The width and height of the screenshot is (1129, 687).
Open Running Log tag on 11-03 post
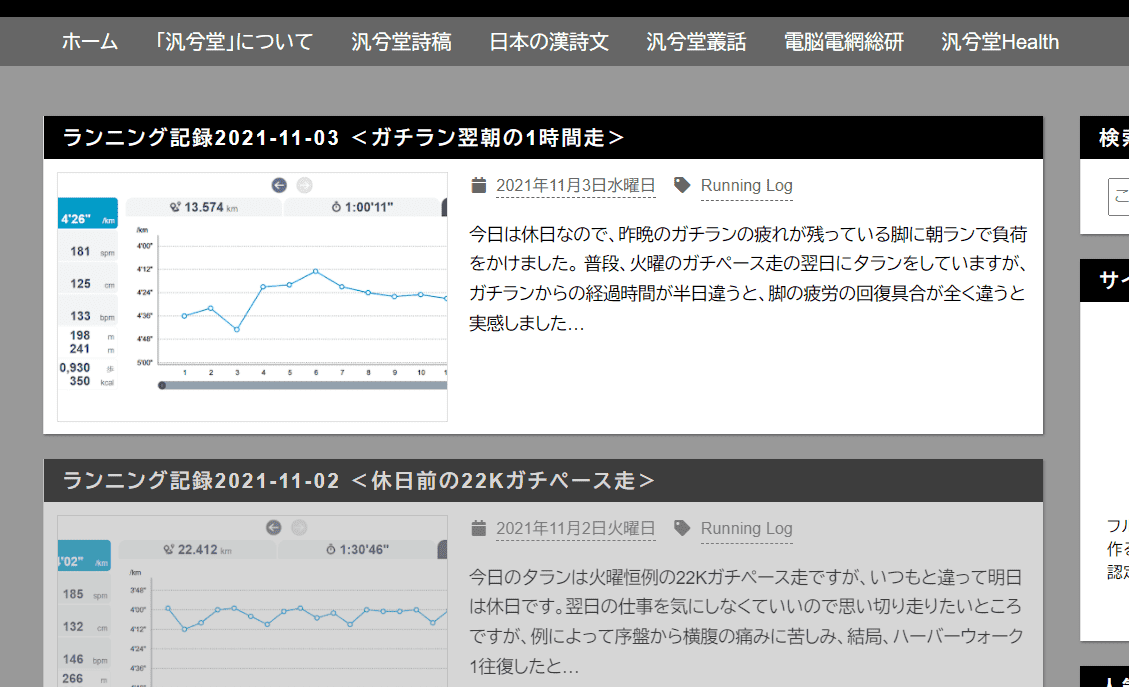tap(746, 186)
